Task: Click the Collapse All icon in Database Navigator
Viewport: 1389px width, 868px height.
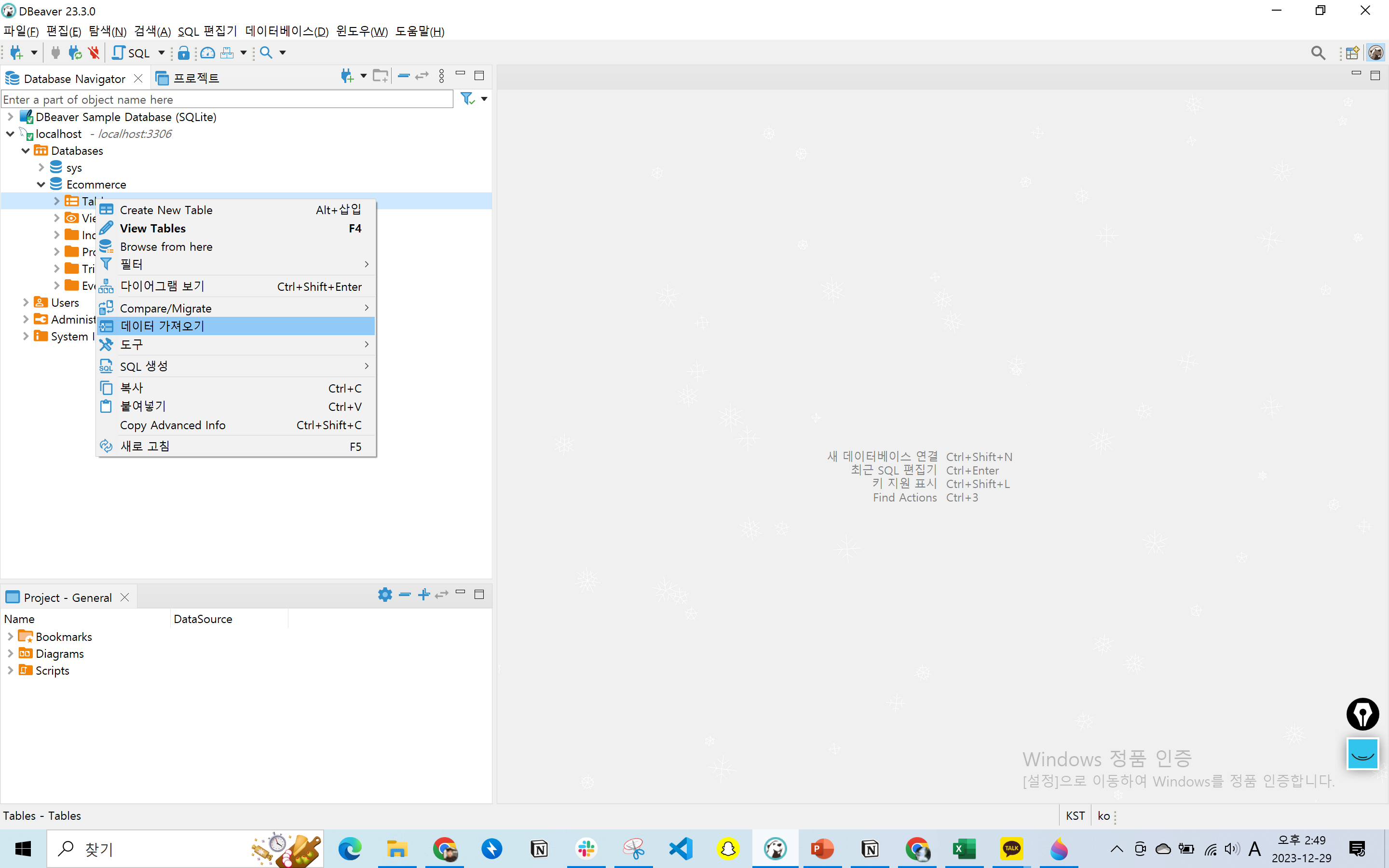Action: click(x=404, y=76)
